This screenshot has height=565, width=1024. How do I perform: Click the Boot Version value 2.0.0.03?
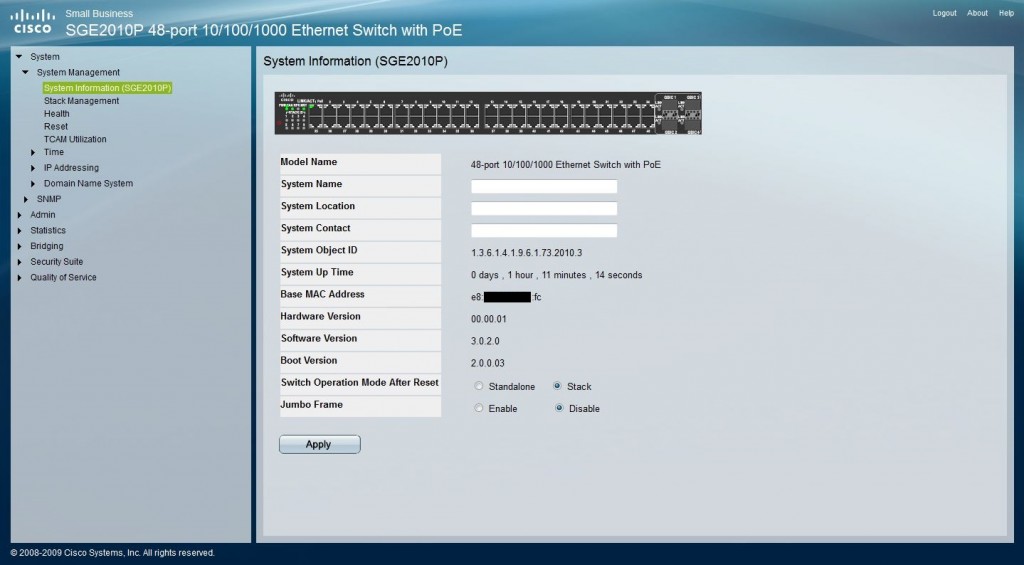tap(488, 364)
